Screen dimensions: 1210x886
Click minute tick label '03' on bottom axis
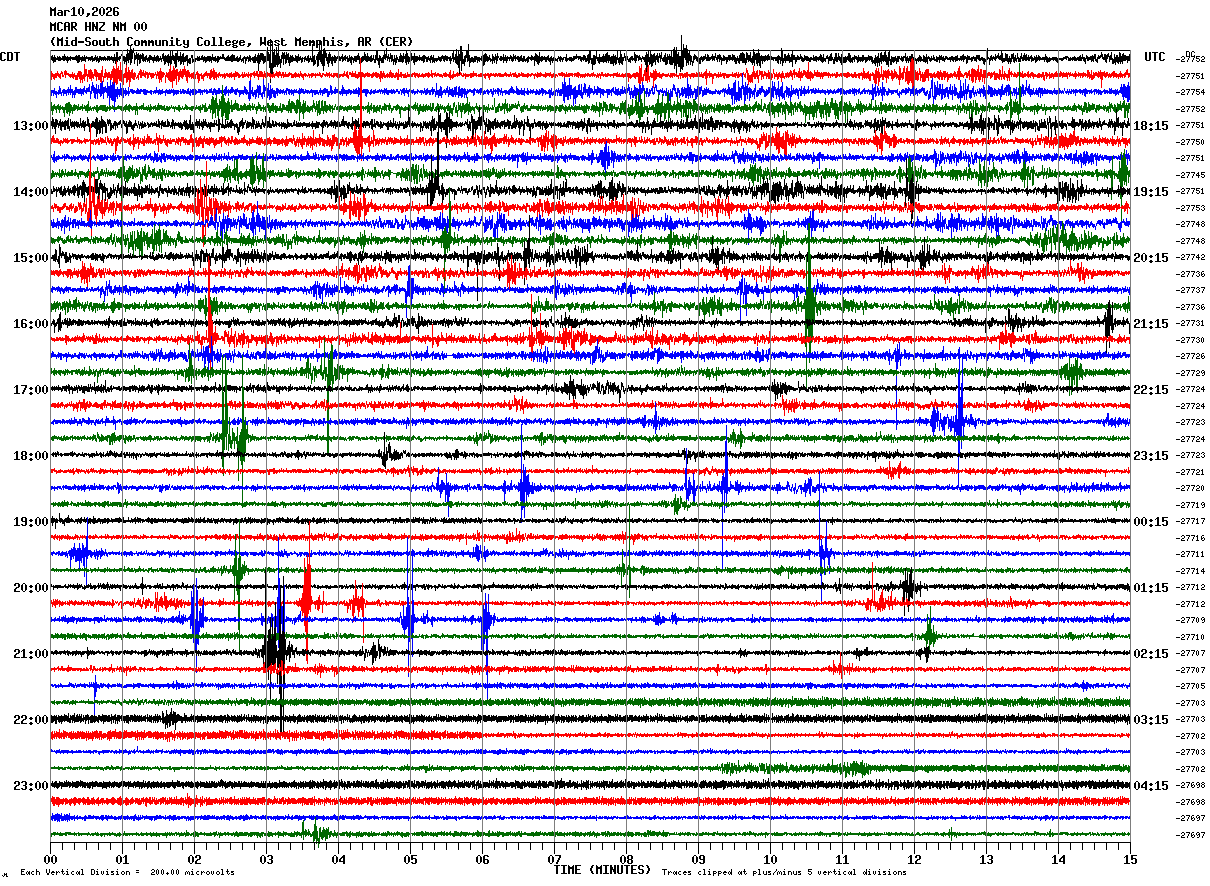coord(266,859)
